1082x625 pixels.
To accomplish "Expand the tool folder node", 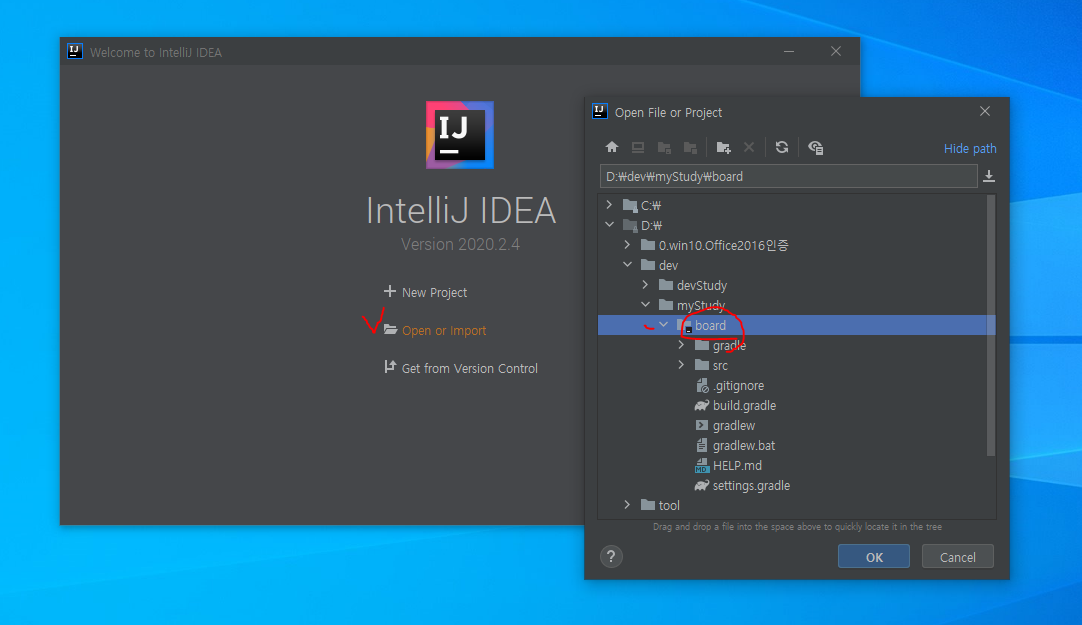I will (627, 505).
